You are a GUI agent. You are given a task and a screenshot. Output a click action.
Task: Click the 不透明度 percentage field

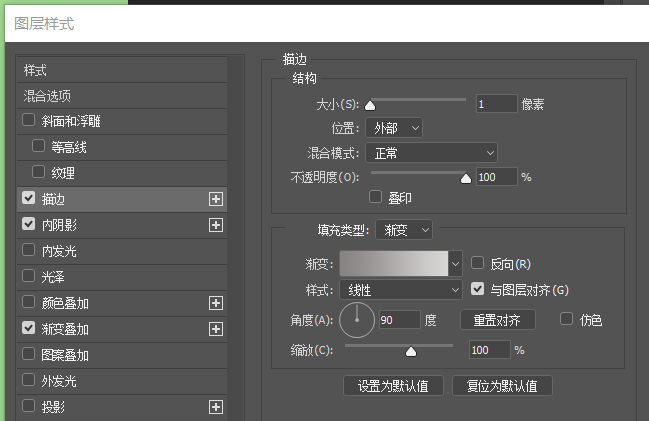pyautogui.click(x=497, y=177)
